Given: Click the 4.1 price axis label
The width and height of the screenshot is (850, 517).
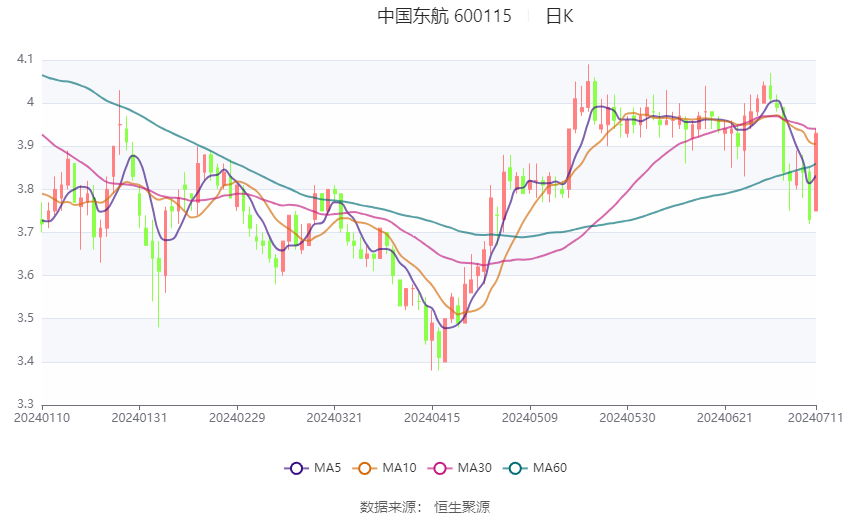Looking at the screenshot, I should pos(25,60).
